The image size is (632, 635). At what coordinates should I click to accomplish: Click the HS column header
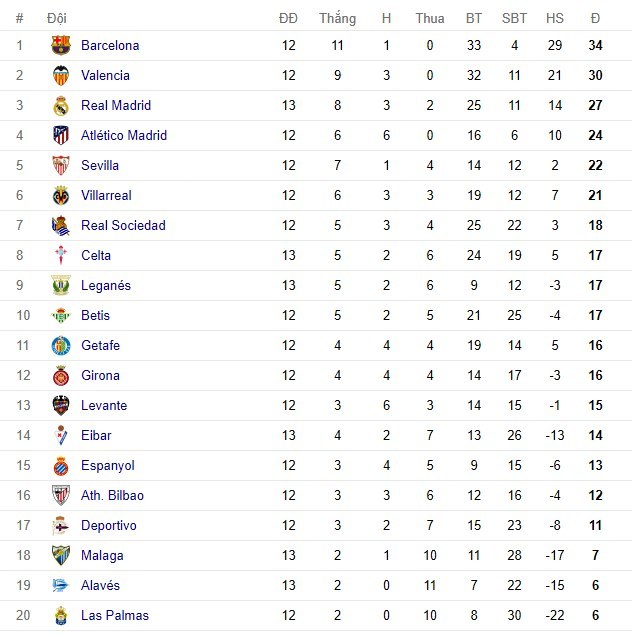554,18
